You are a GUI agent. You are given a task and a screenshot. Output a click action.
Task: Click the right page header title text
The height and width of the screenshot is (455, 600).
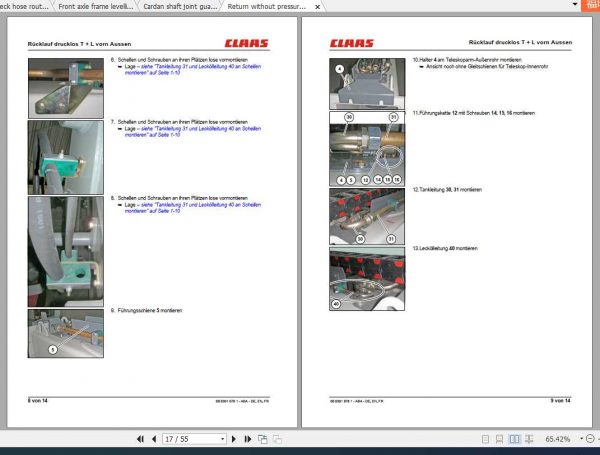coord(520,42)
